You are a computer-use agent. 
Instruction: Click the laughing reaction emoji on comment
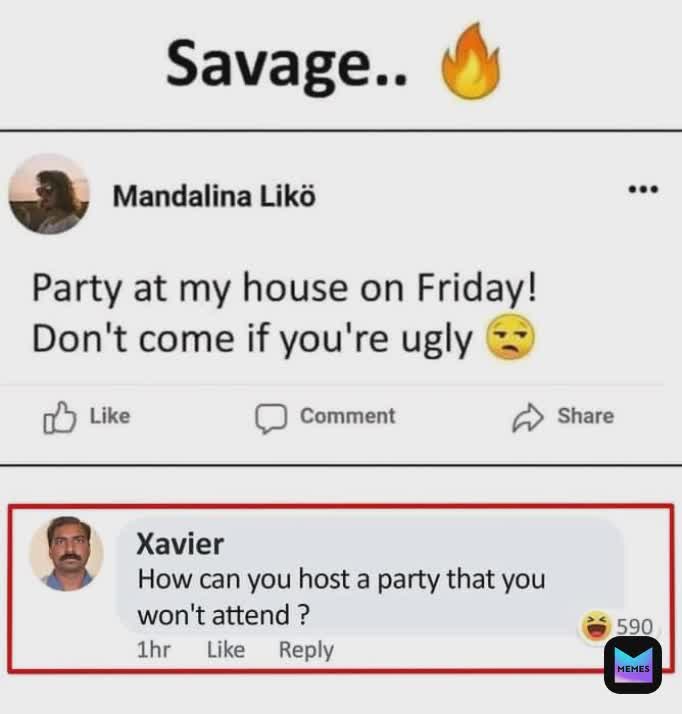[x=595, y=626]
